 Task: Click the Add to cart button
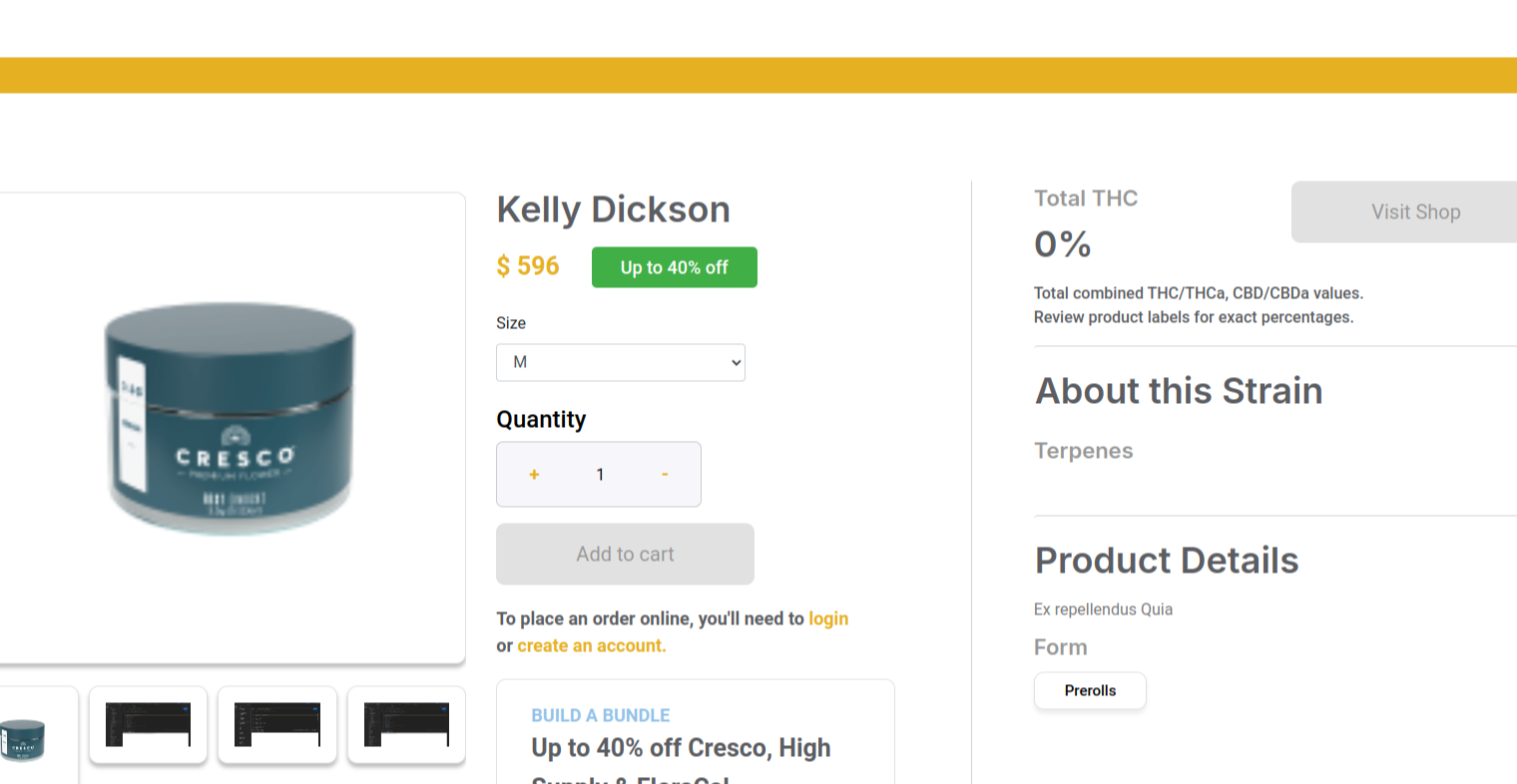[625, 554]
